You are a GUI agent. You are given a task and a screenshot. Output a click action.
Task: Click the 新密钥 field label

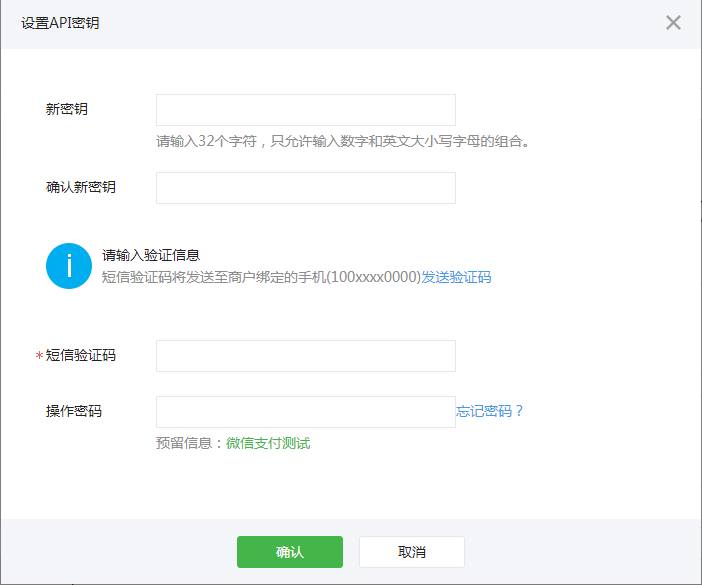coord(67,109)
